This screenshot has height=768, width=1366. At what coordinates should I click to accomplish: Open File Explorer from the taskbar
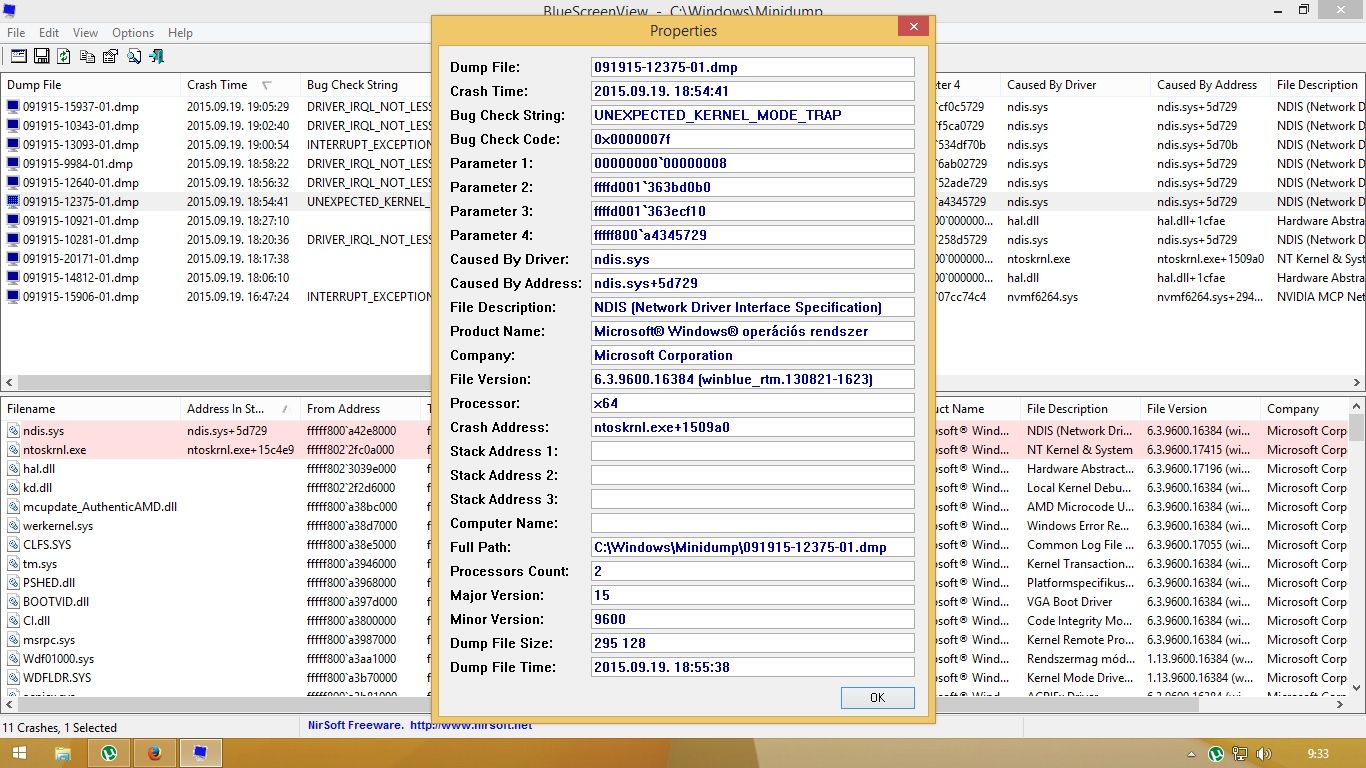63,753
